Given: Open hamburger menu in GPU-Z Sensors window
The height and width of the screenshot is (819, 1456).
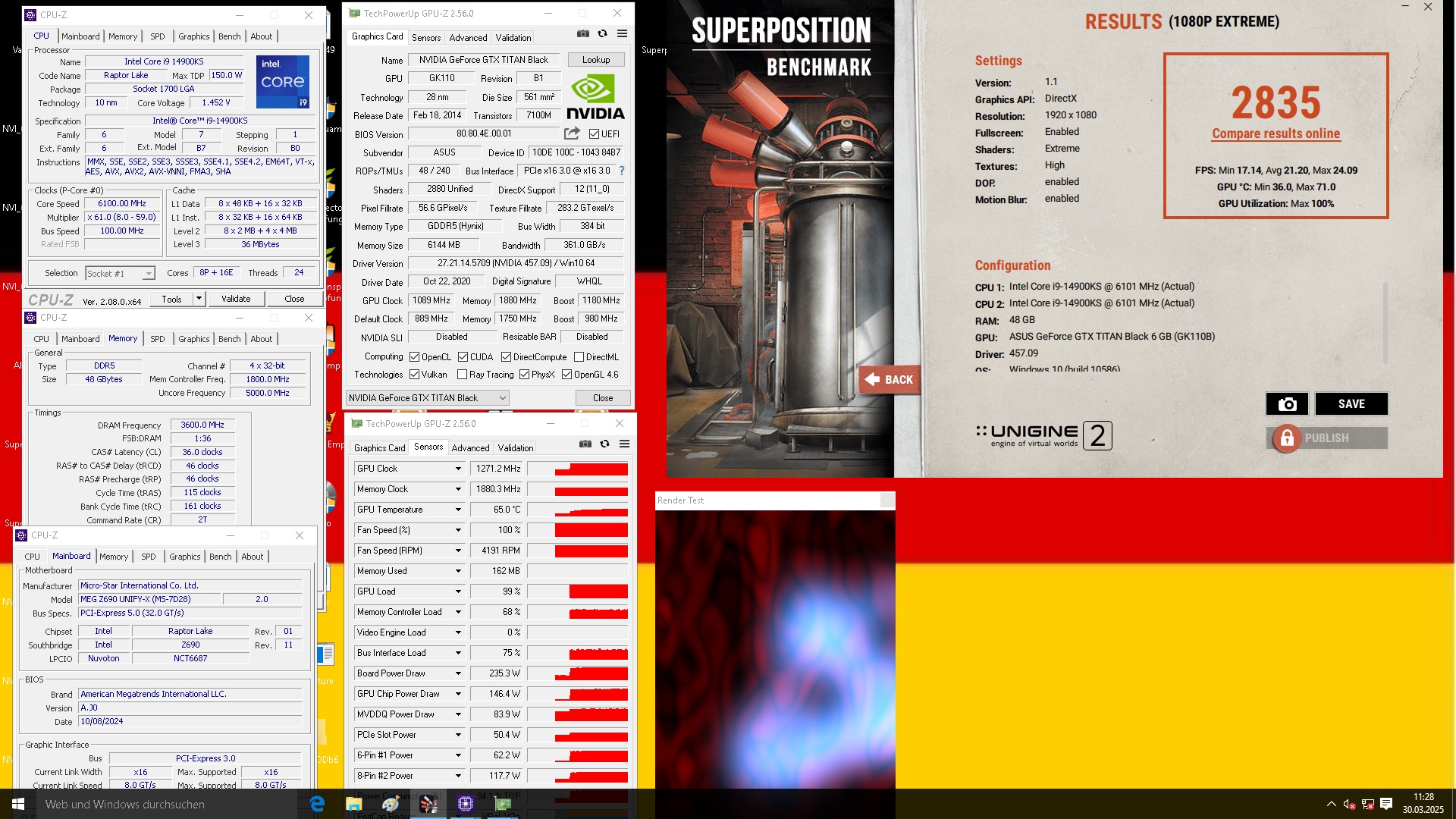Looking at the screenshot, I should click(624, 444).
